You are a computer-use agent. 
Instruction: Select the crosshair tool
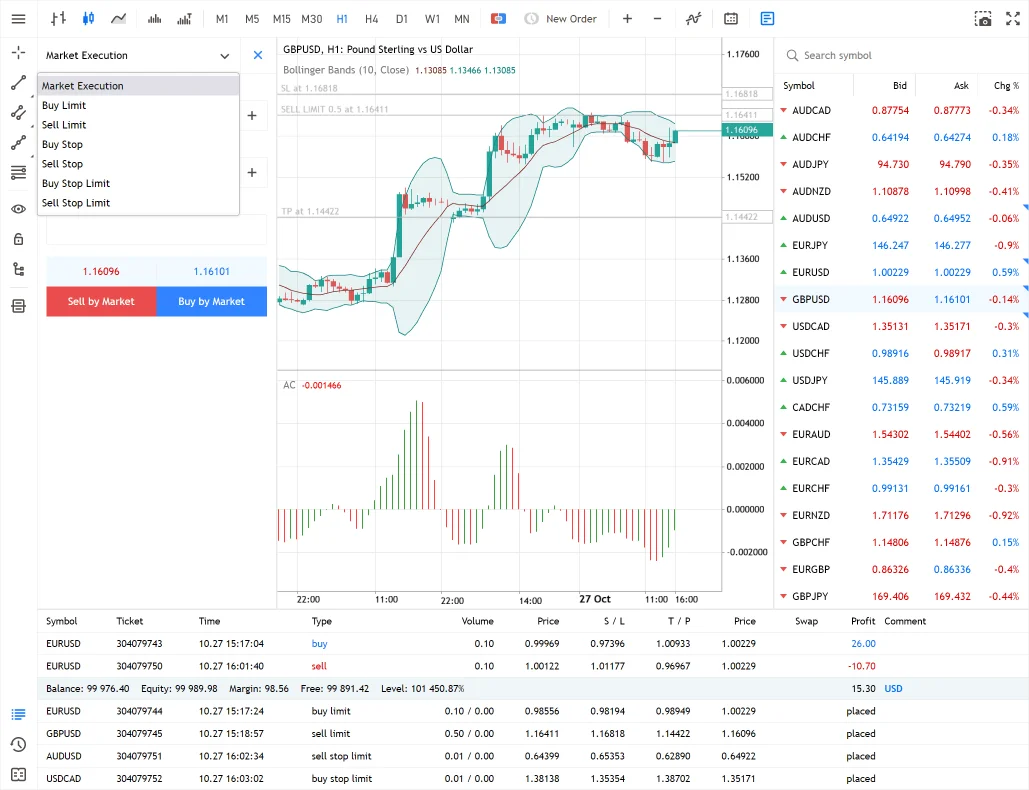tap(17, 52)
